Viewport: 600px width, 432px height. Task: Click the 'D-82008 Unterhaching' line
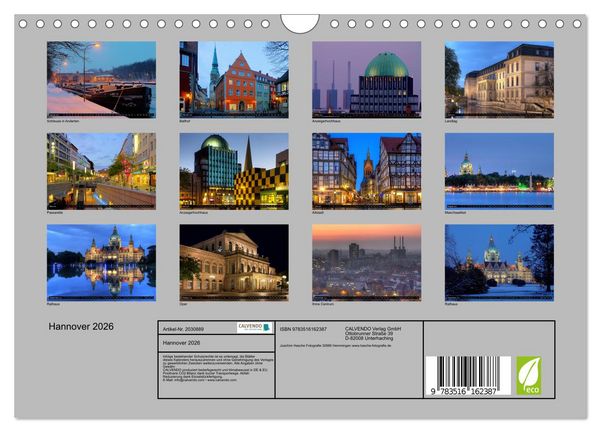coord(369,338)
